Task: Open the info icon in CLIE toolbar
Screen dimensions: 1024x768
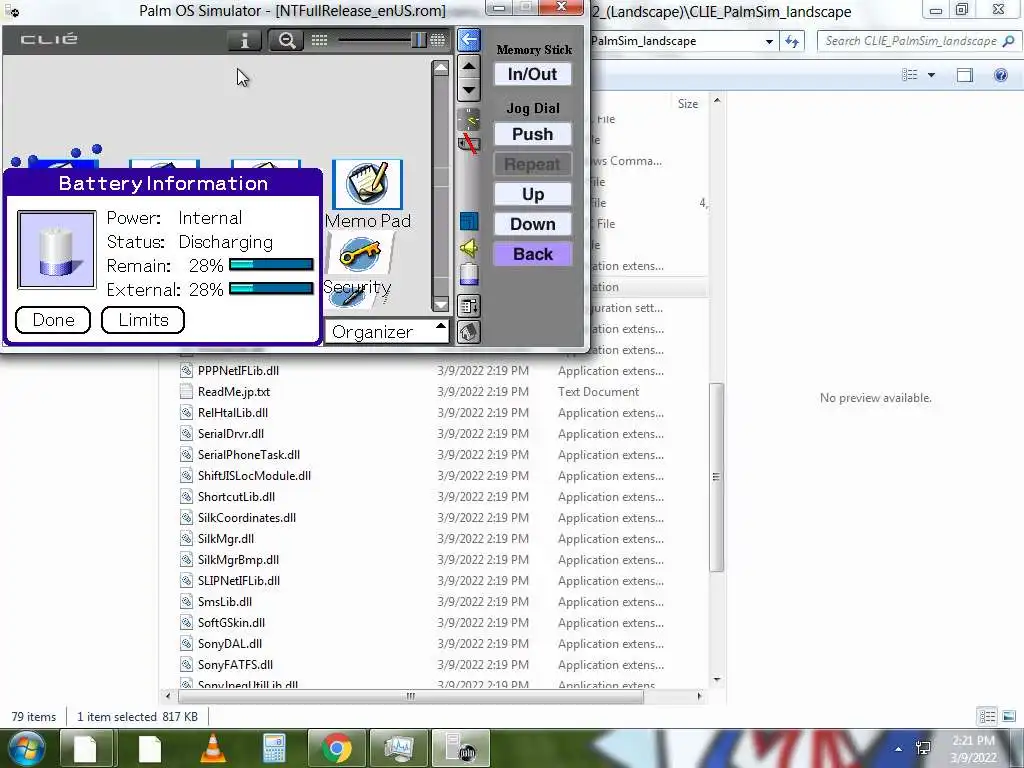Action: (245, 40)
